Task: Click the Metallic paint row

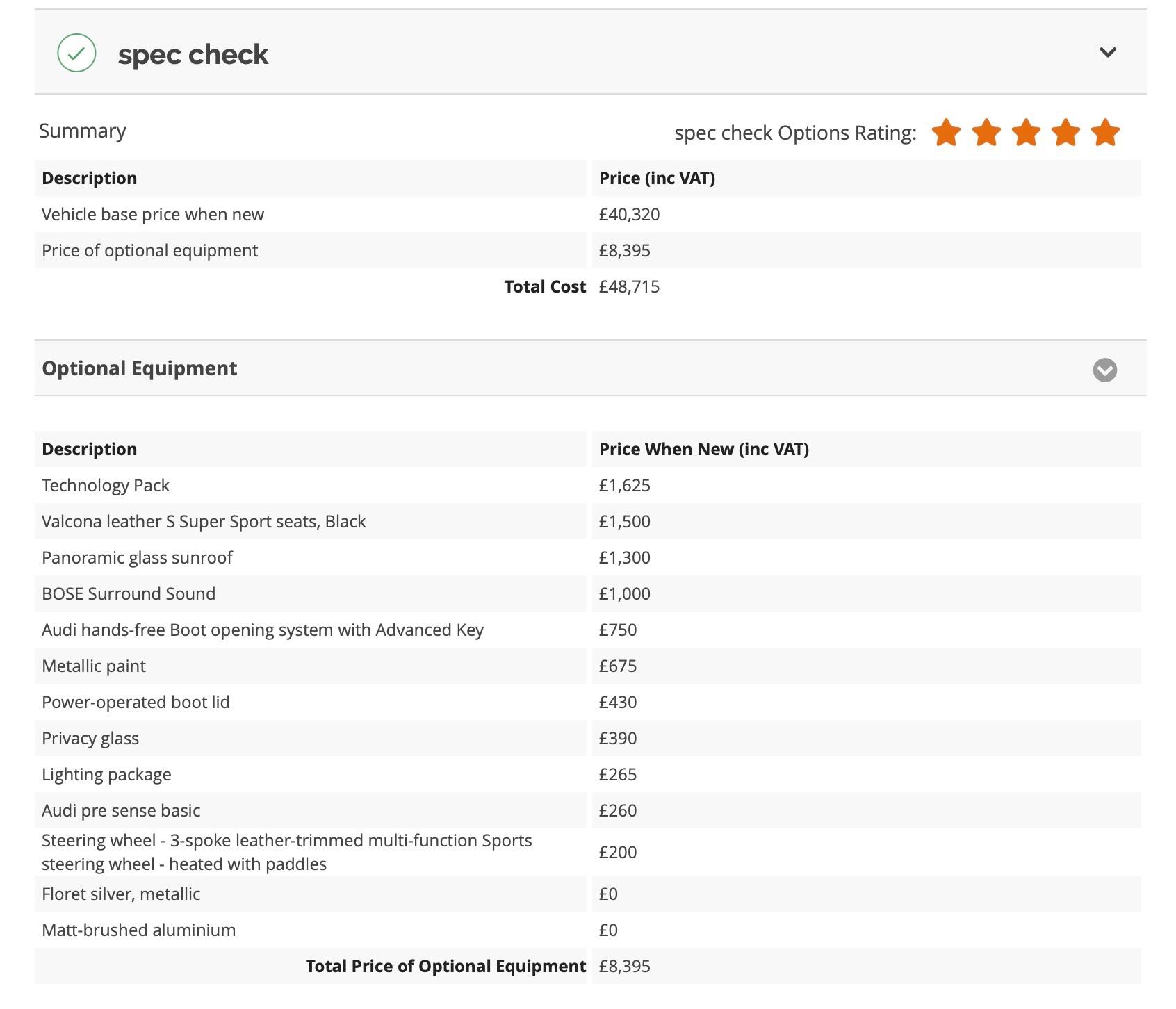Action: click(588, 666)
